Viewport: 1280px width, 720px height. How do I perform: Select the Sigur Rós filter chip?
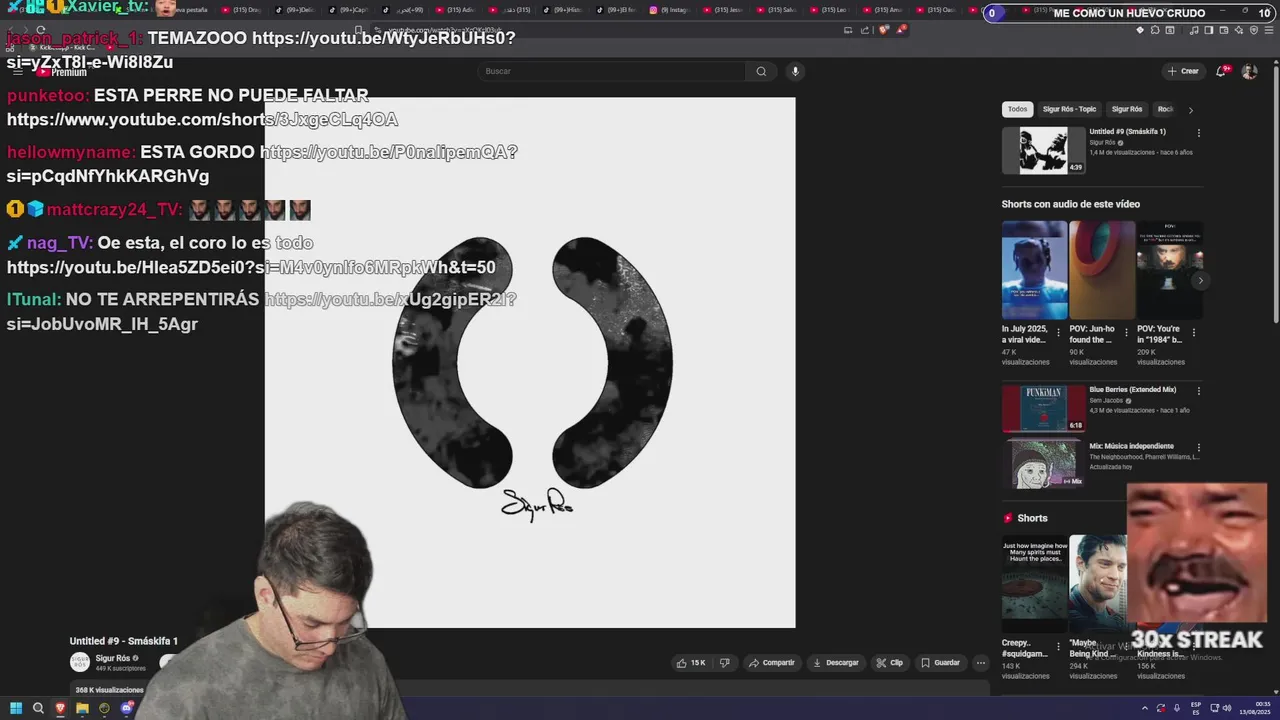(1127, 109)
